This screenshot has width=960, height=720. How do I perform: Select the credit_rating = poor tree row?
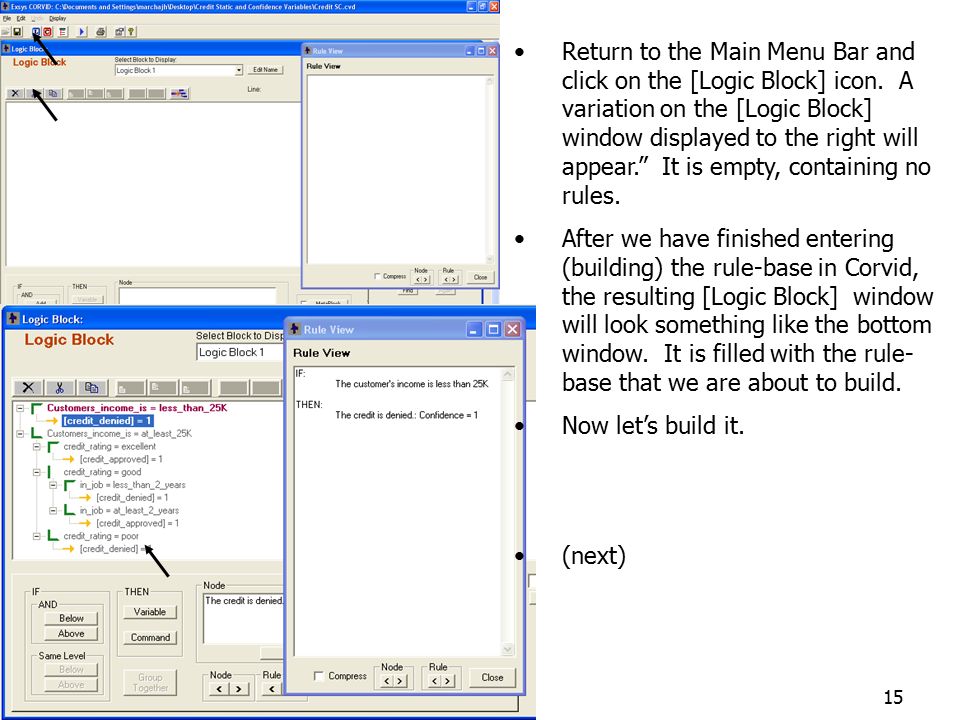pos(101,536)
